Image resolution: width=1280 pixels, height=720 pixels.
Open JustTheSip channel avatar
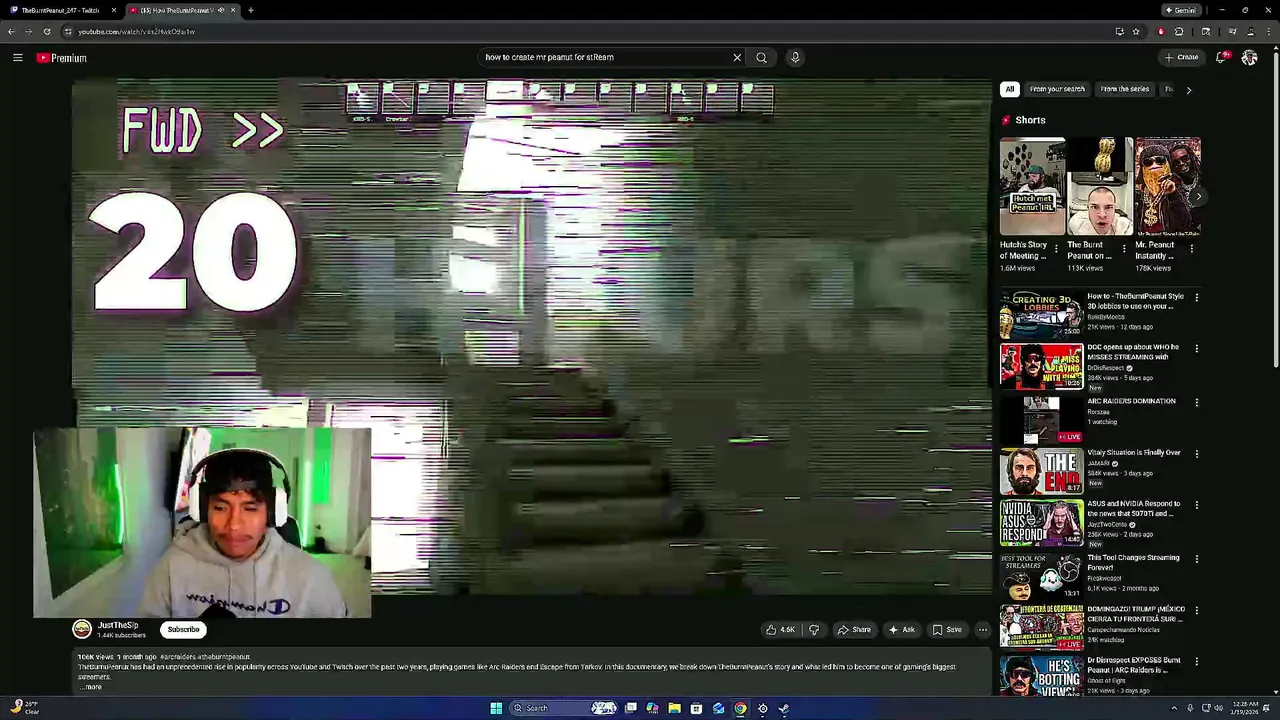[x=82, y=629]
